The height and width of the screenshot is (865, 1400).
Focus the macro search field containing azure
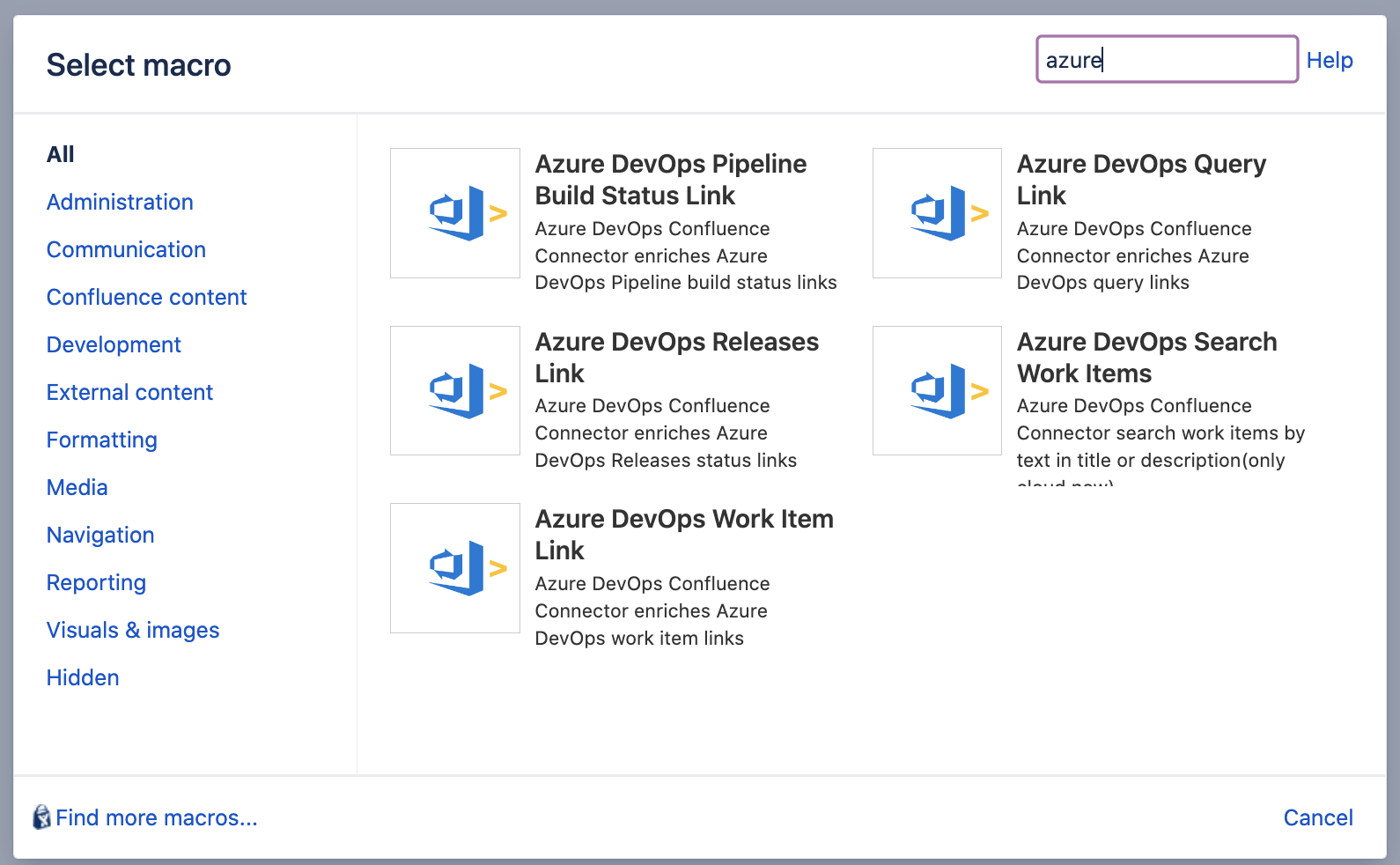1167,60
